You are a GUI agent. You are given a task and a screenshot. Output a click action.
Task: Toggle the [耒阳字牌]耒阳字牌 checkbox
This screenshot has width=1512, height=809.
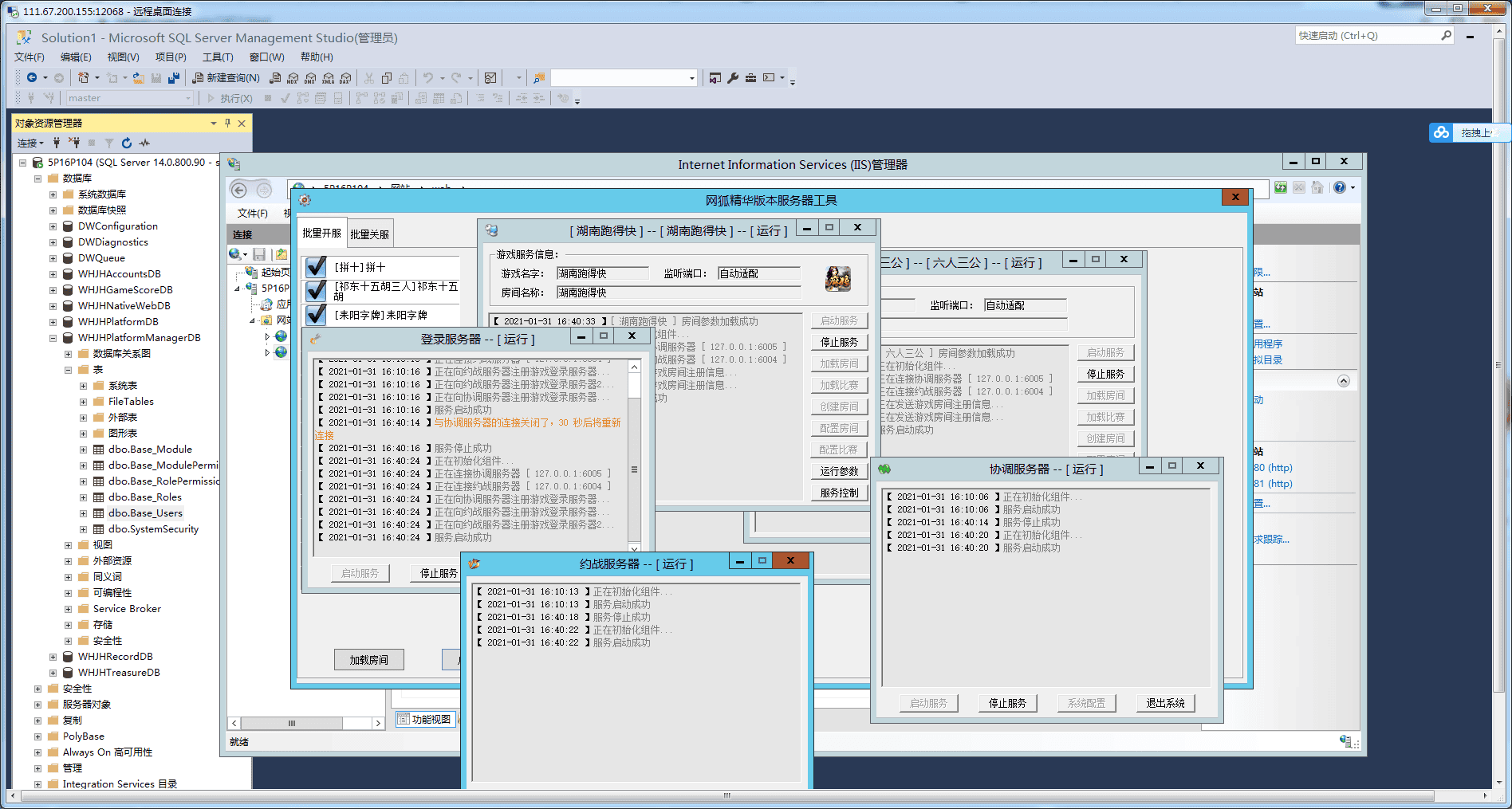click(x=317, y=315)
